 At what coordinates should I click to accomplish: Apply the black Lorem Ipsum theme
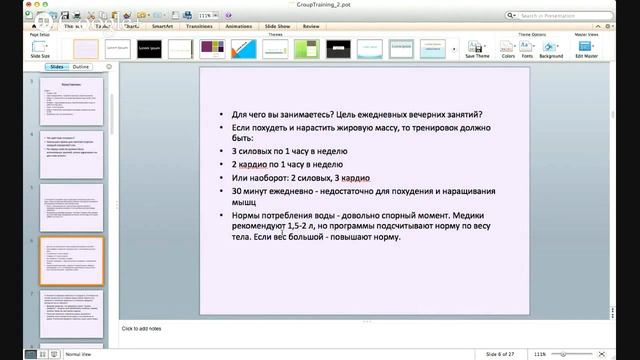[149, 49]
